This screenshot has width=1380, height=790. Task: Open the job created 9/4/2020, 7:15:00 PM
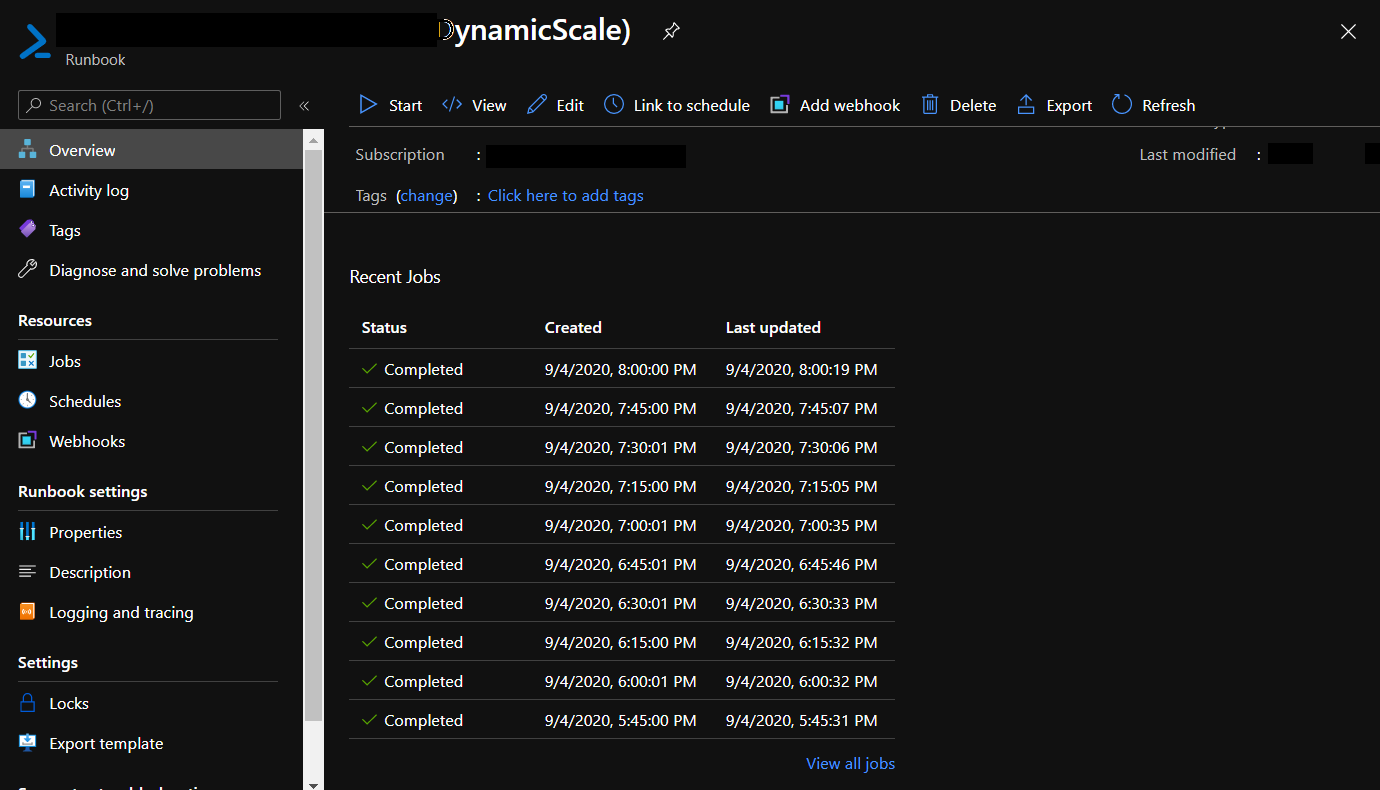(x=622, y=486)
